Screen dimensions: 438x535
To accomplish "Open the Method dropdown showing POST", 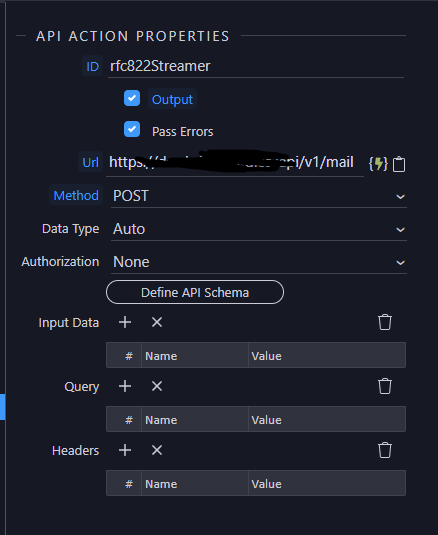I will [259, 196].
